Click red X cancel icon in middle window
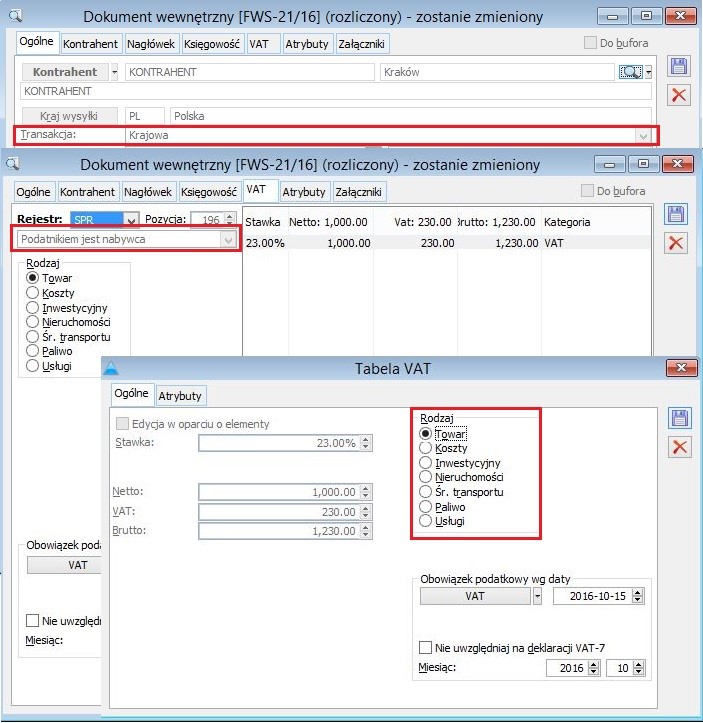 pyautogui.click(x=676, y=243)
